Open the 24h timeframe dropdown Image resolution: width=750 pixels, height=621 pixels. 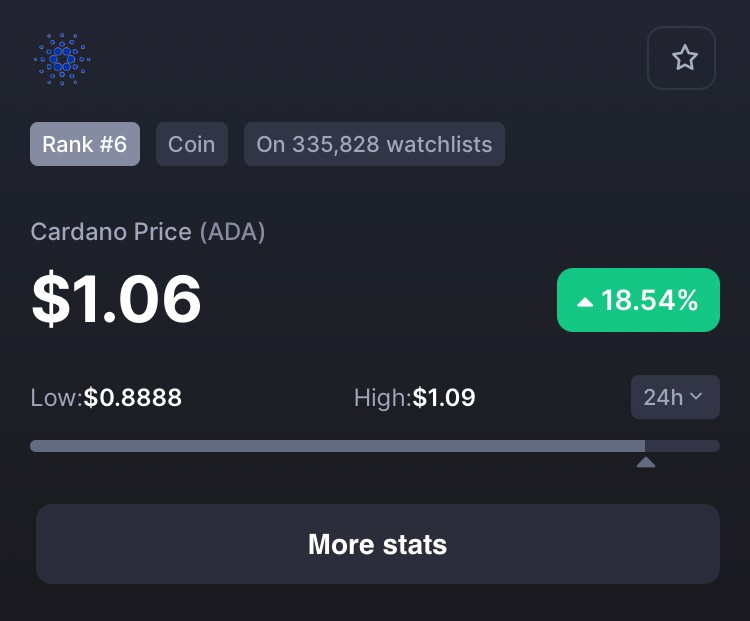[675, 397]
